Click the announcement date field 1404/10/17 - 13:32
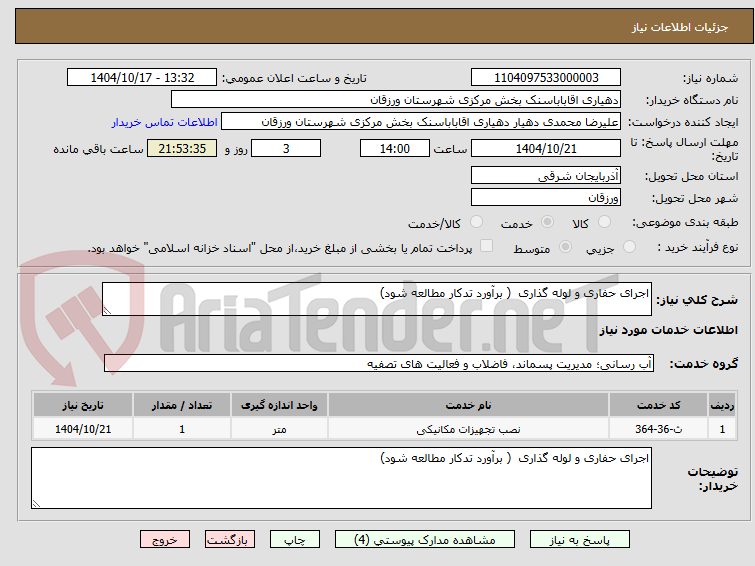Screen dimensions: 755x566 [142, 78]
